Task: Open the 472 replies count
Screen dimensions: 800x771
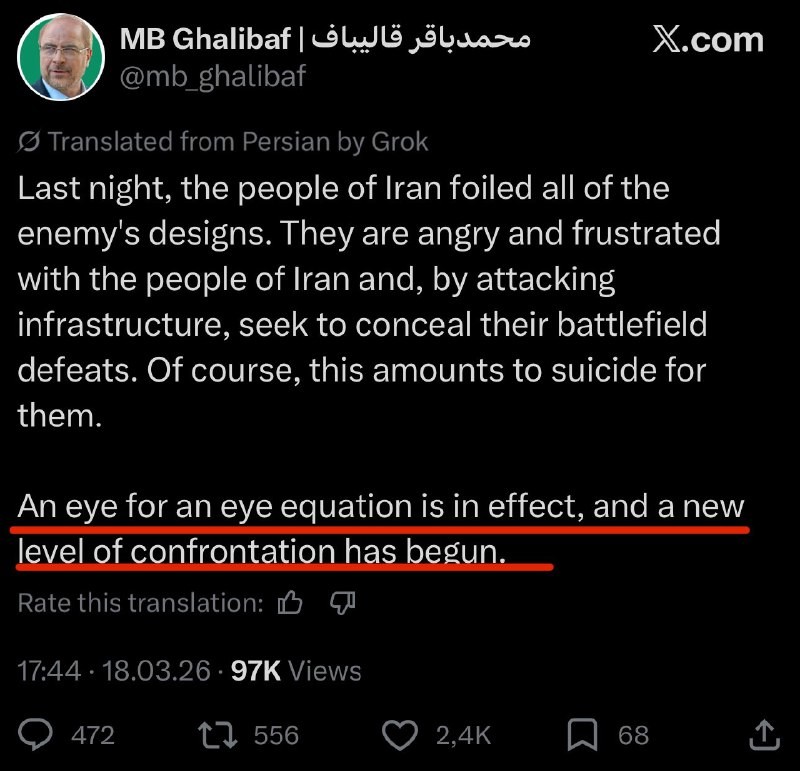Action: (x=93, y=736)
